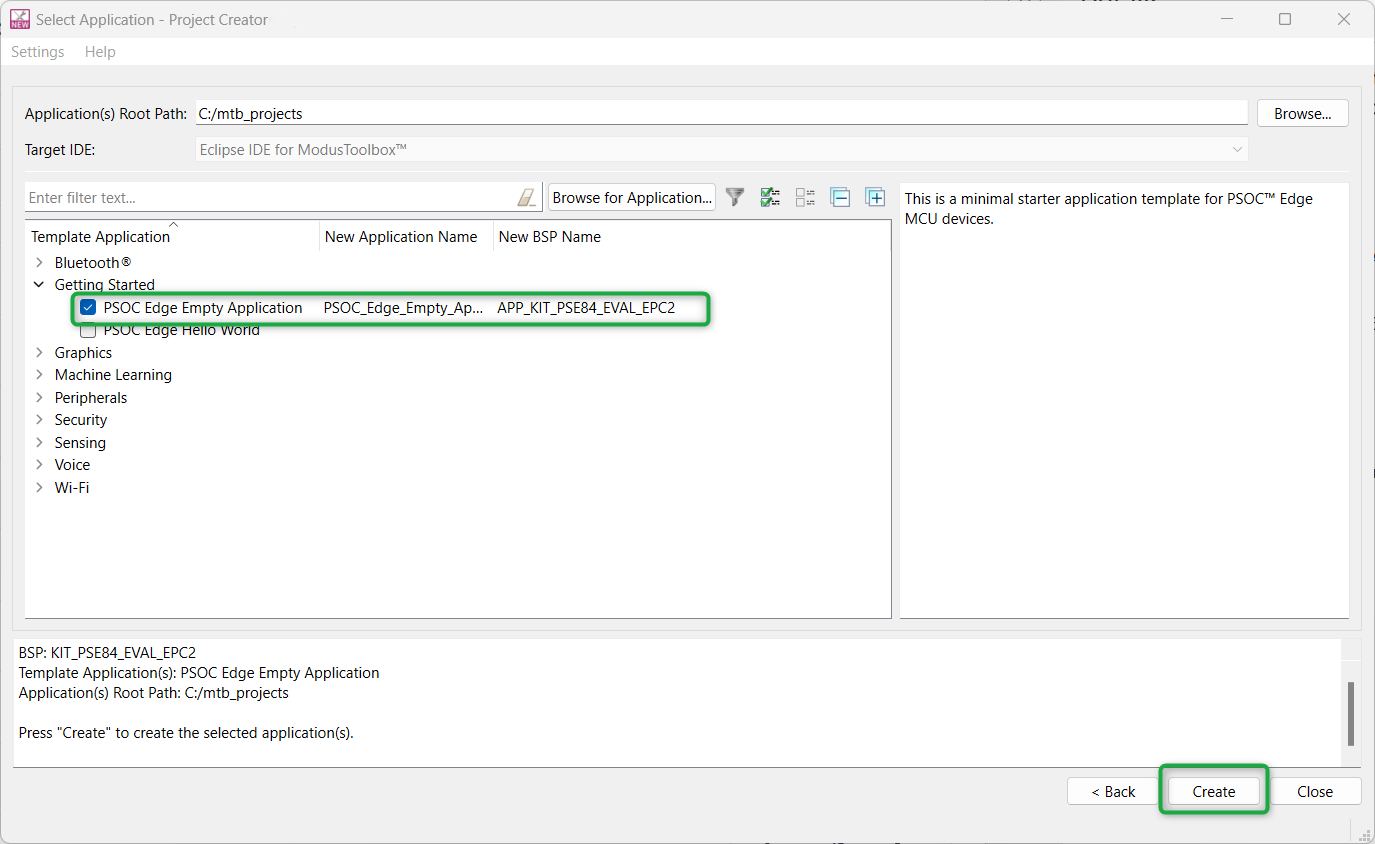Click the Browse... button for root path
Image resolution: width=1375 pixels, height=844 pixels.
pos(1302,114)
